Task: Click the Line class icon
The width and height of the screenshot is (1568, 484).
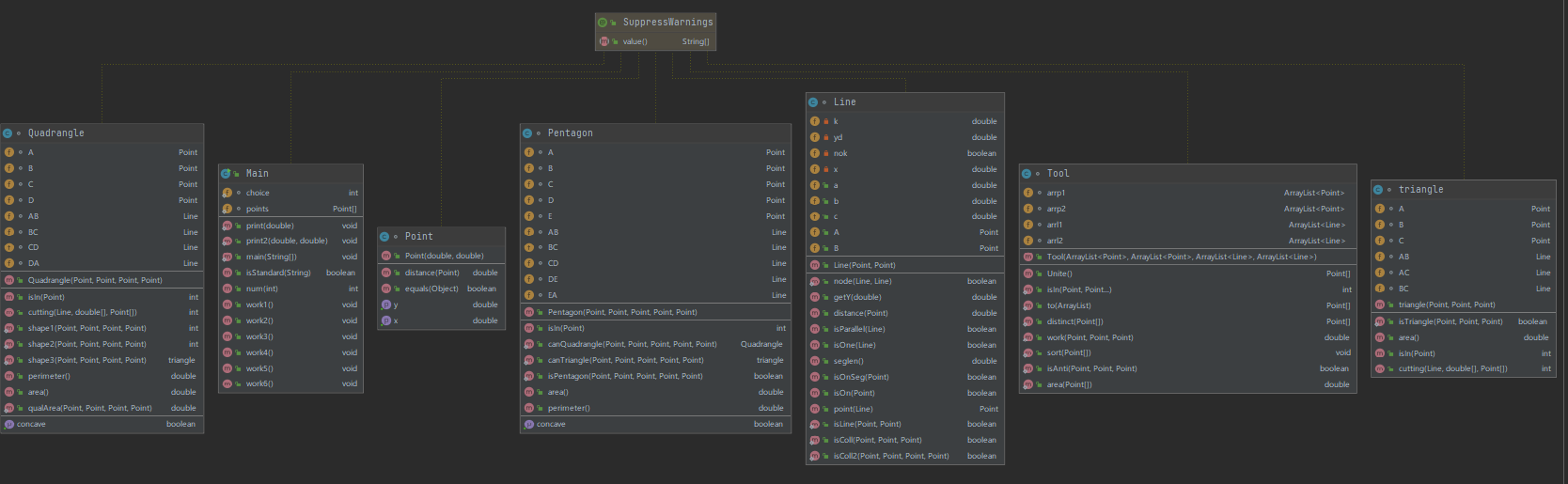Action: (813, 102)
